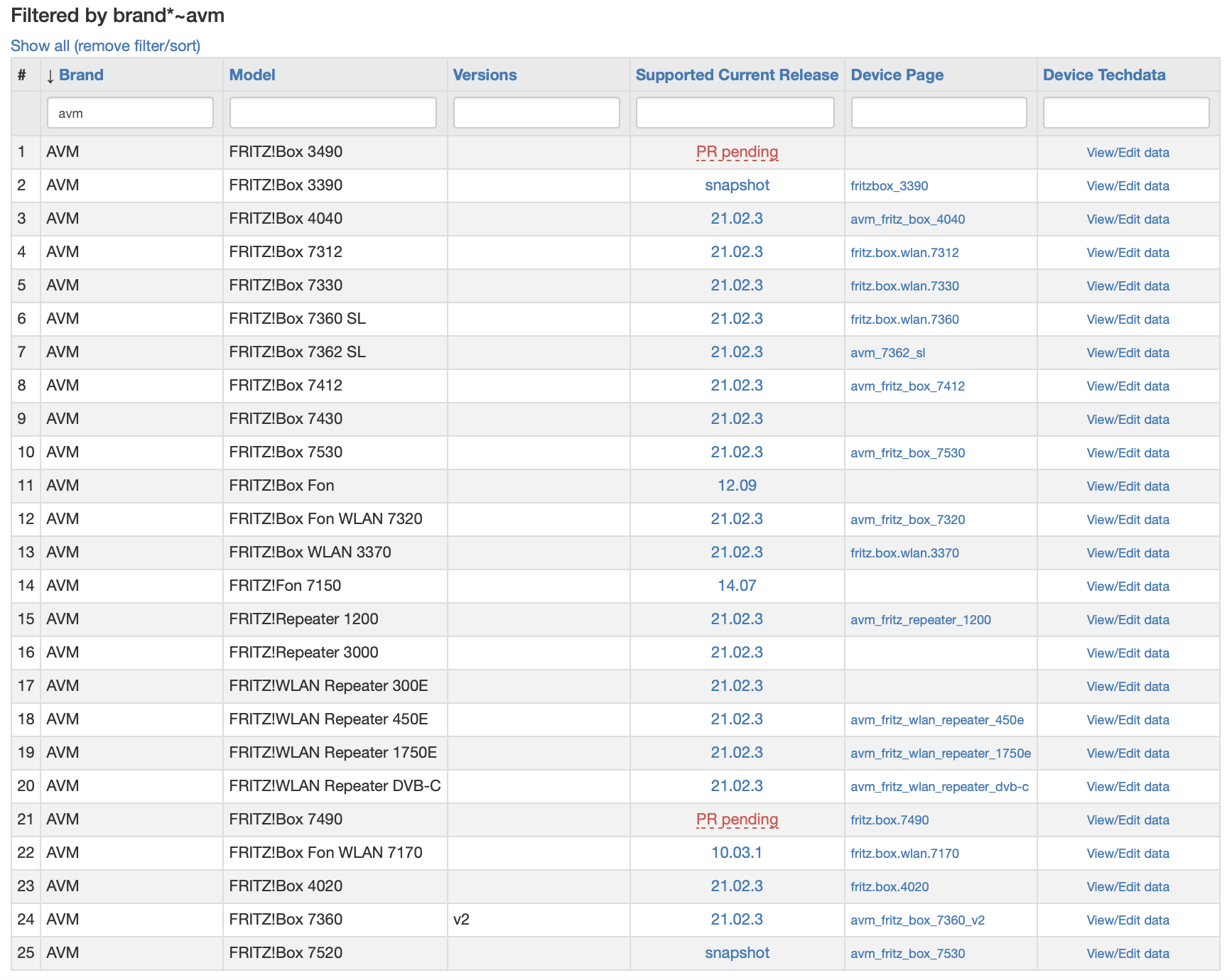
Task: Click the Brand filter field containing avm
Action: [x=130, y=113]
